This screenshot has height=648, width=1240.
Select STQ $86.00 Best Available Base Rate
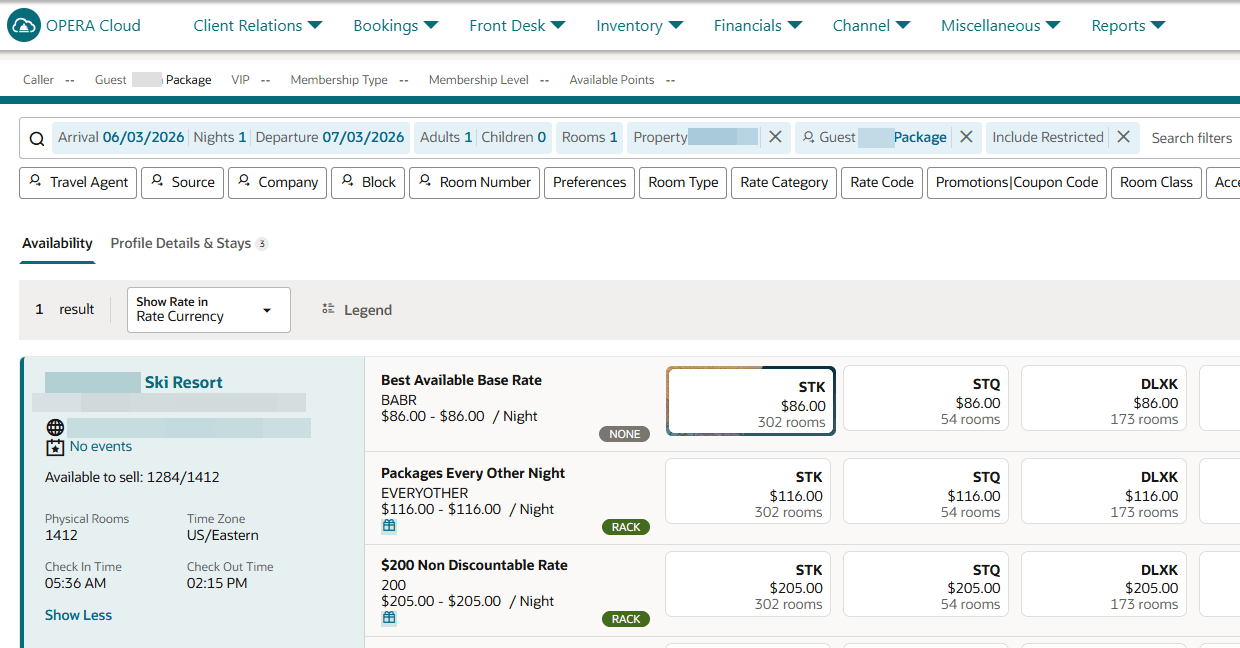(928, 398)
